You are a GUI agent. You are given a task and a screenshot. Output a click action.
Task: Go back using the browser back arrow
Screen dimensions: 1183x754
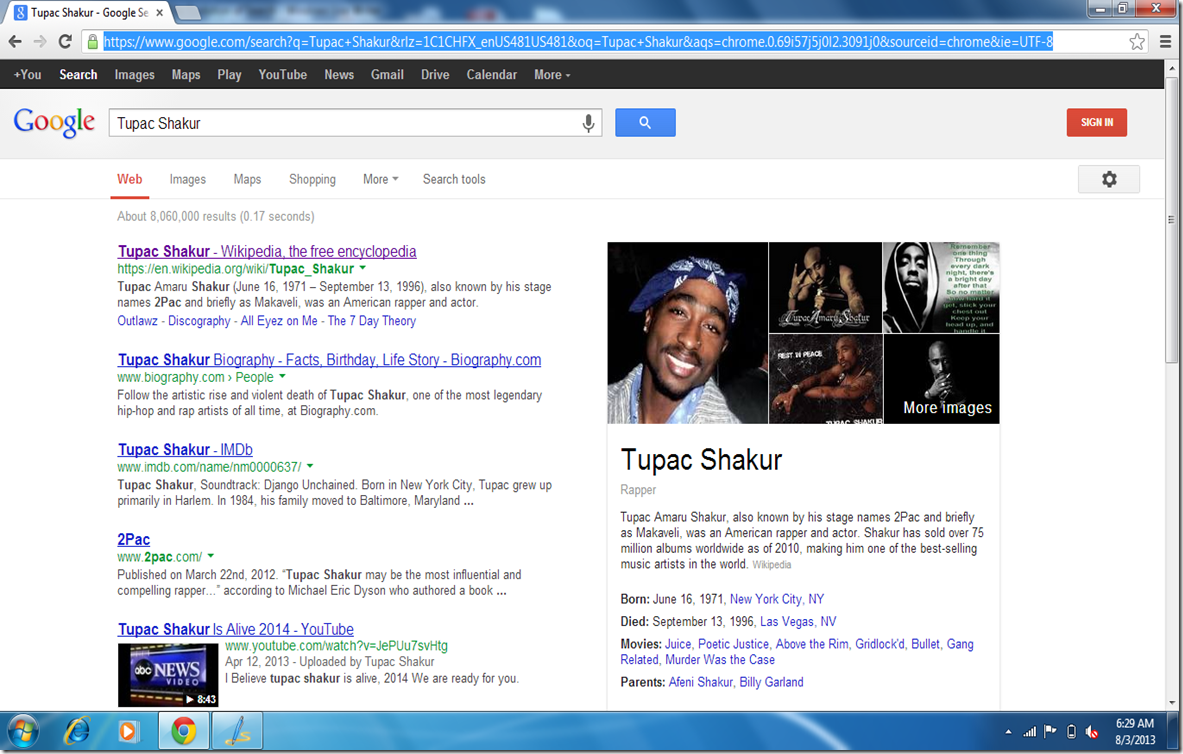pos(15,42)
